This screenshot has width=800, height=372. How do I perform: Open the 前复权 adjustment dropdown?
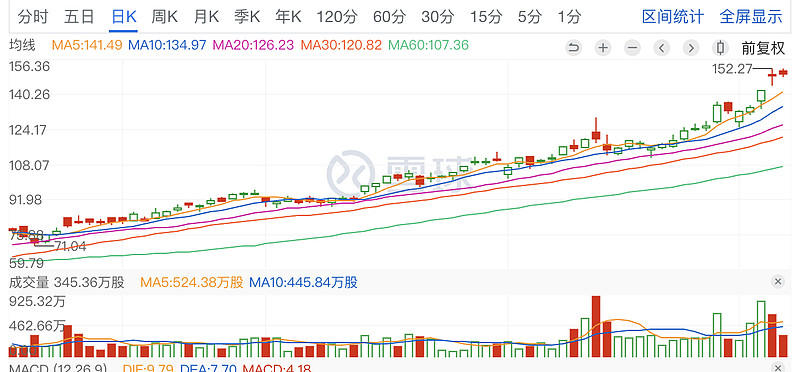click(763, 48)
